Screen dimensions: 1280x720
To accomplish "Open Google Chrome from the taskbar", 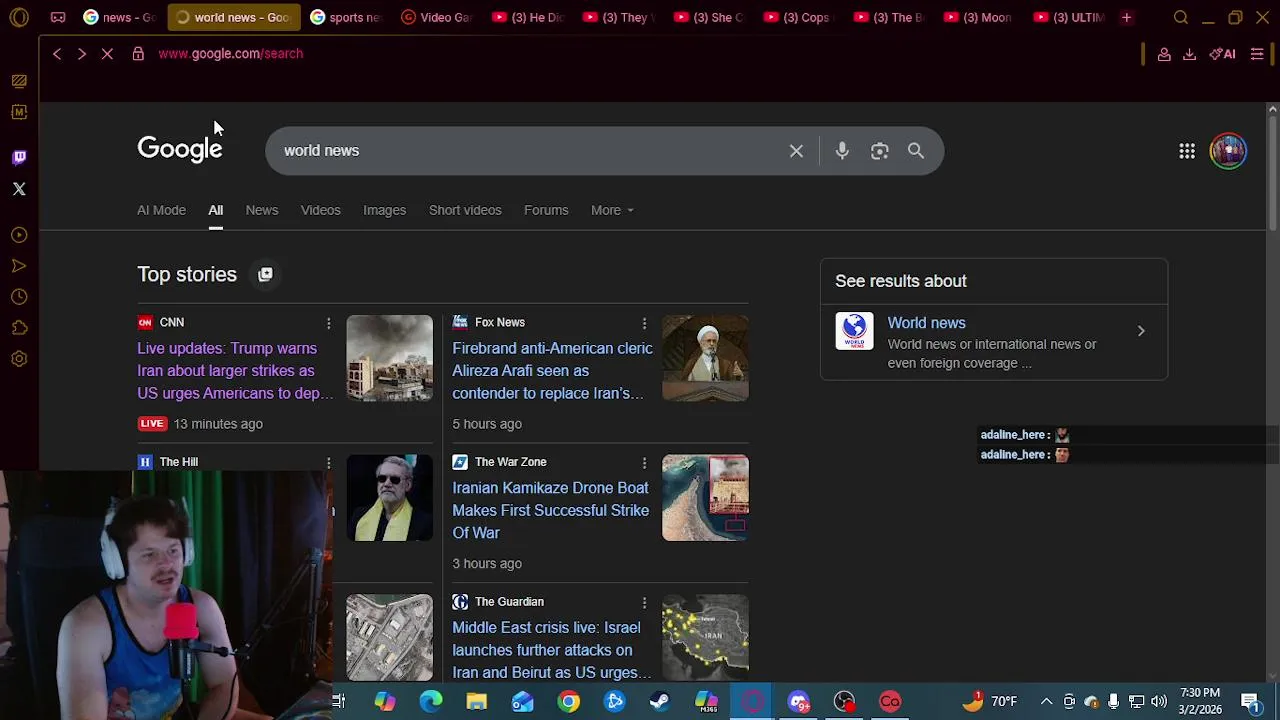I will 568,702.
